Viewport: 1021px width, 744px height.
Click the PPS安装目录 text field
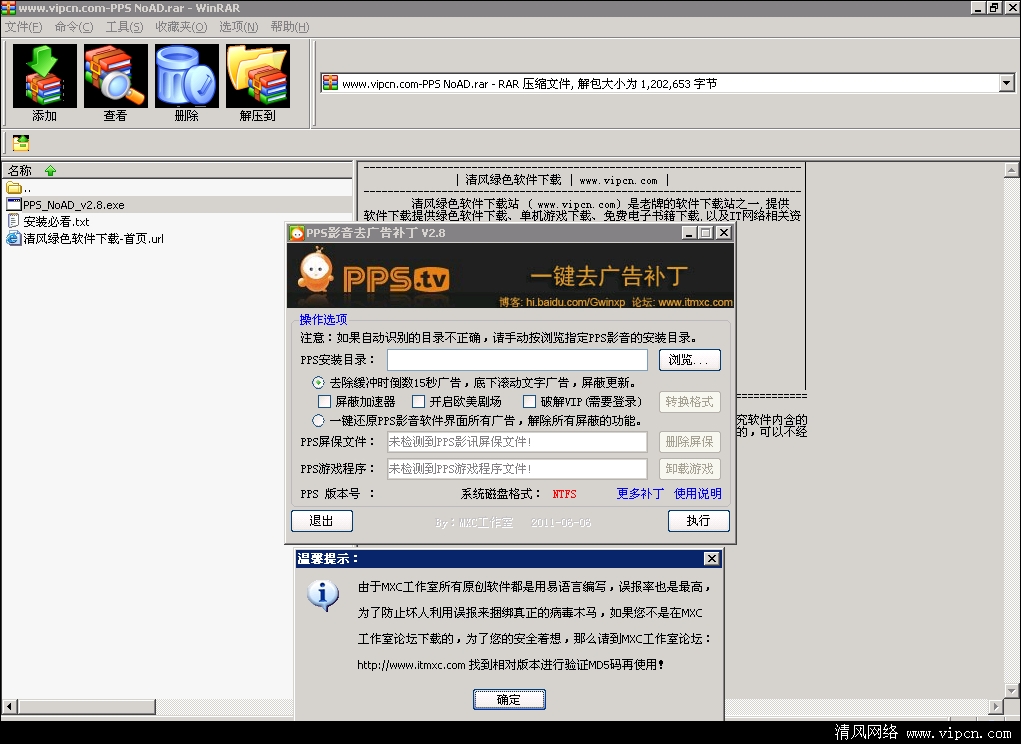coord(517,360)
